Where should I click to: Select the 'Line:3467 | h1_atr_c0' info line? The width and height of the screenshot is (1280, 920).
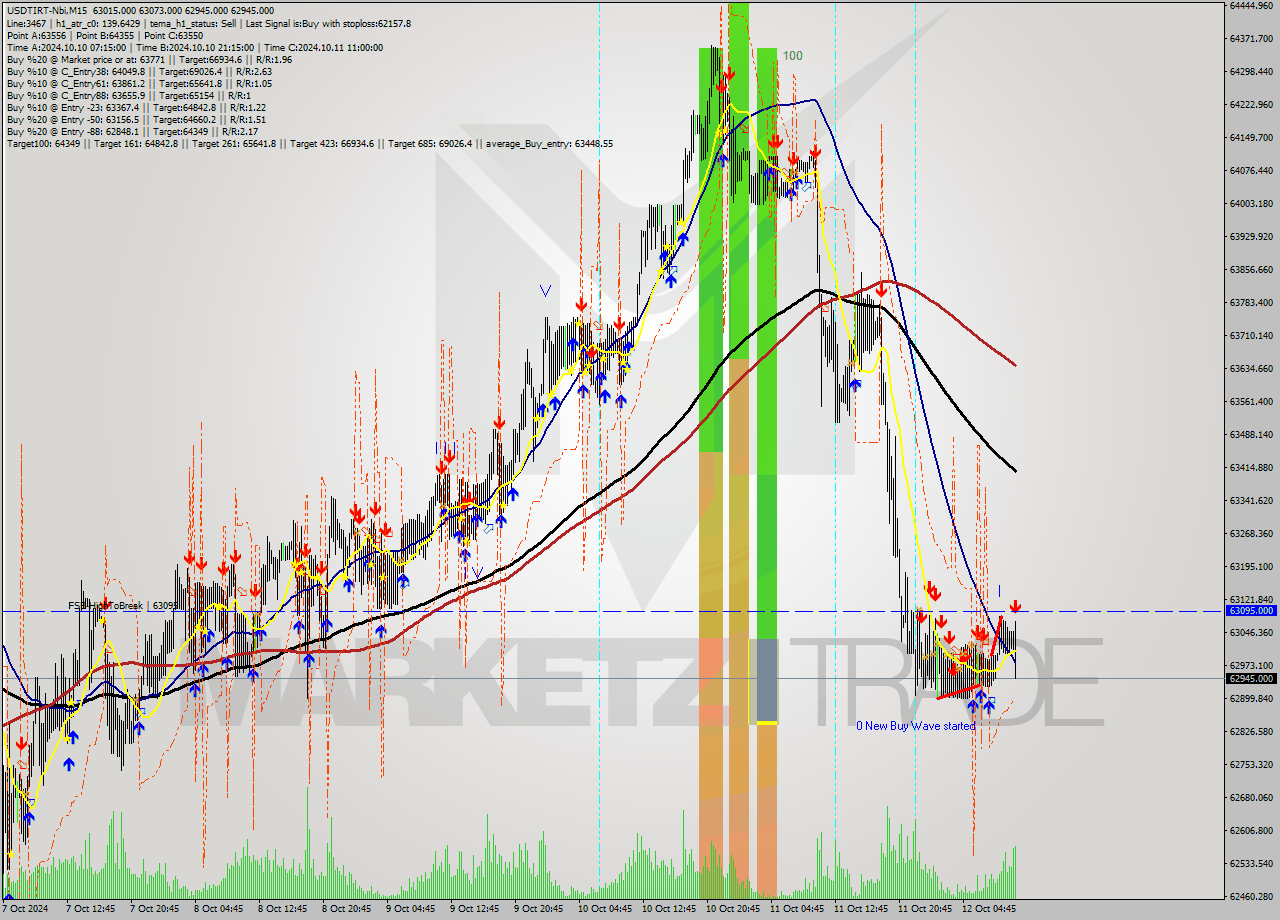pyautogui.click(x=208, y=23)
